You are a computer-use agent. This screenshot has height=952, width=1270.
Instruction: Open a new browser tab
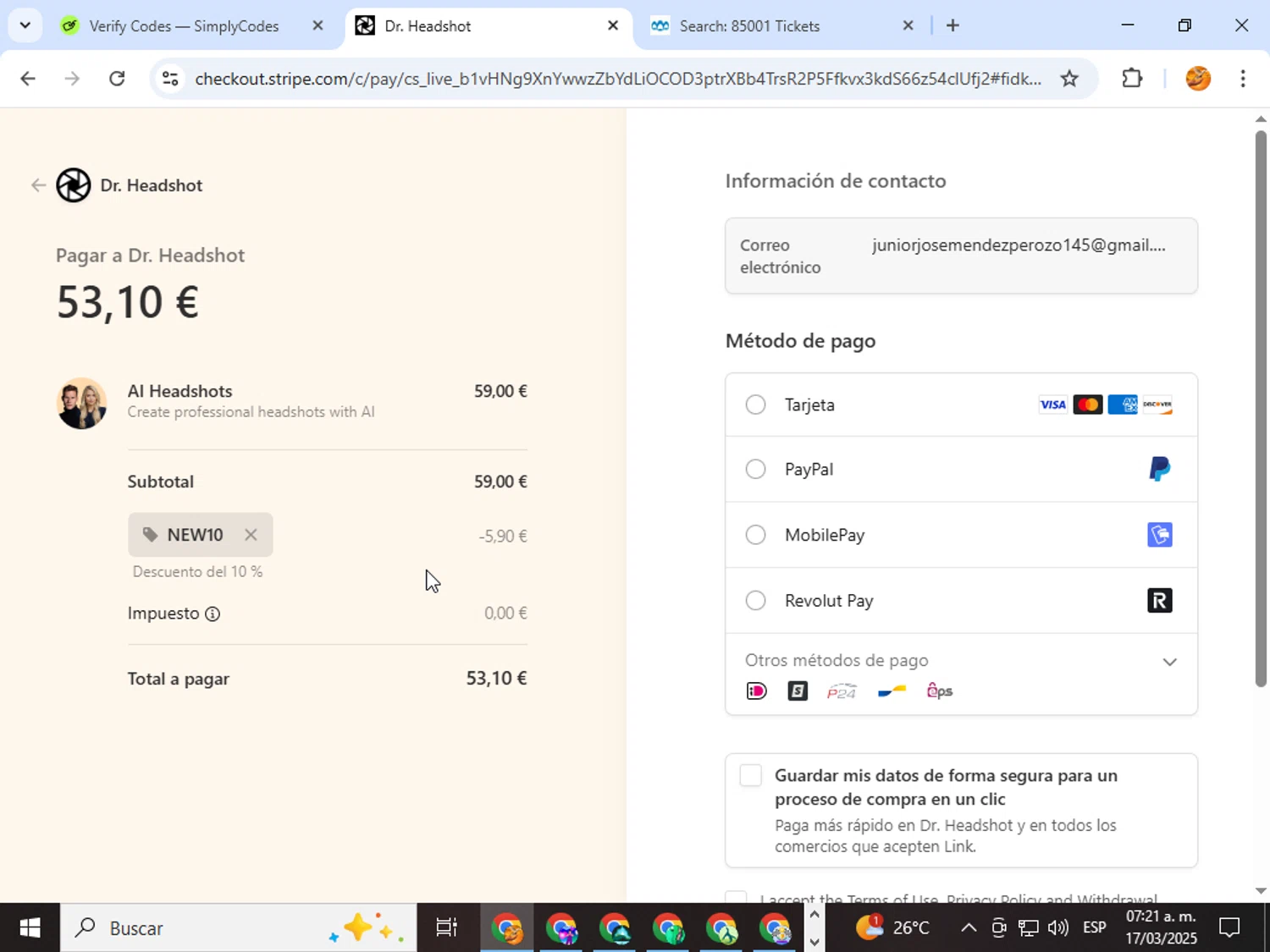click(952, 25)
